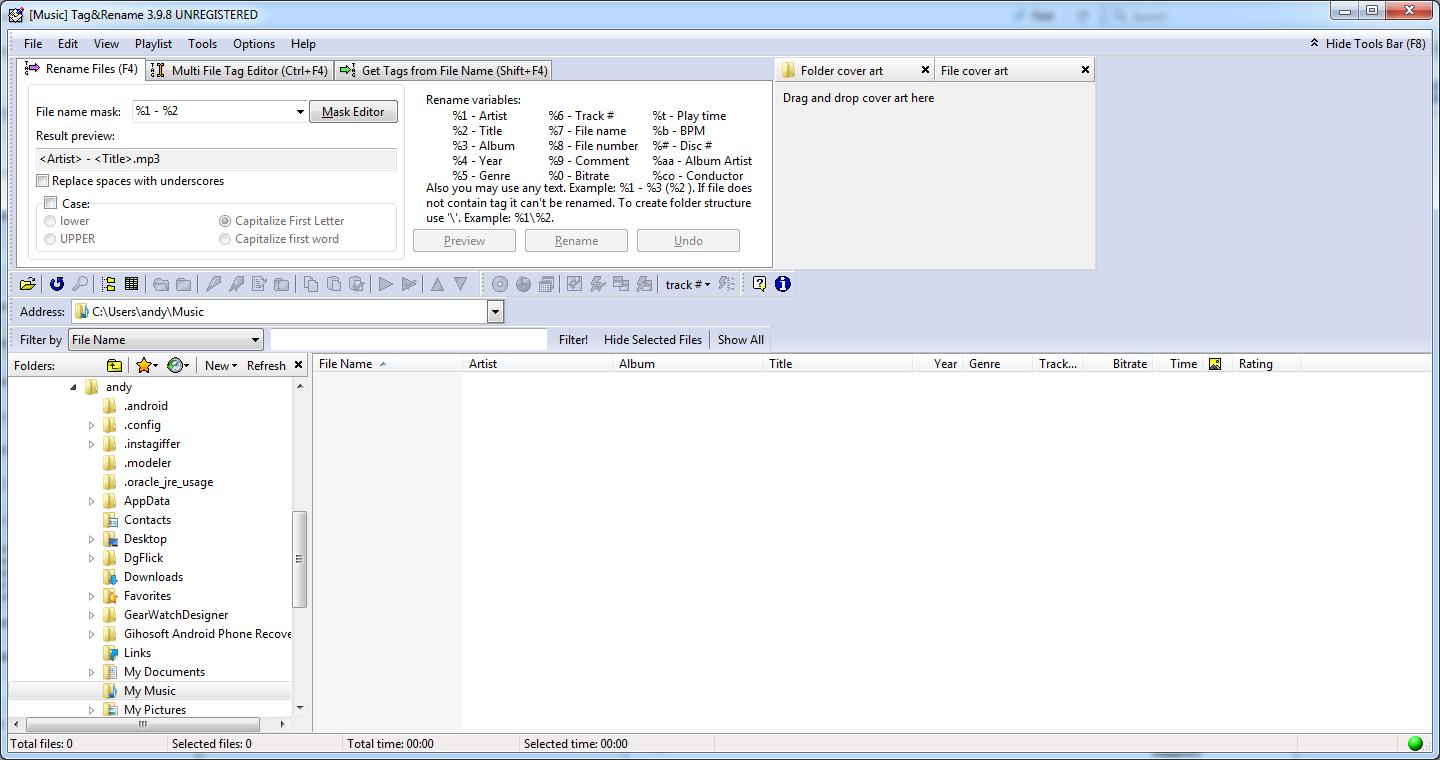Collapse the andy folder tree node
1440x760 pixels.
[73, 387]
